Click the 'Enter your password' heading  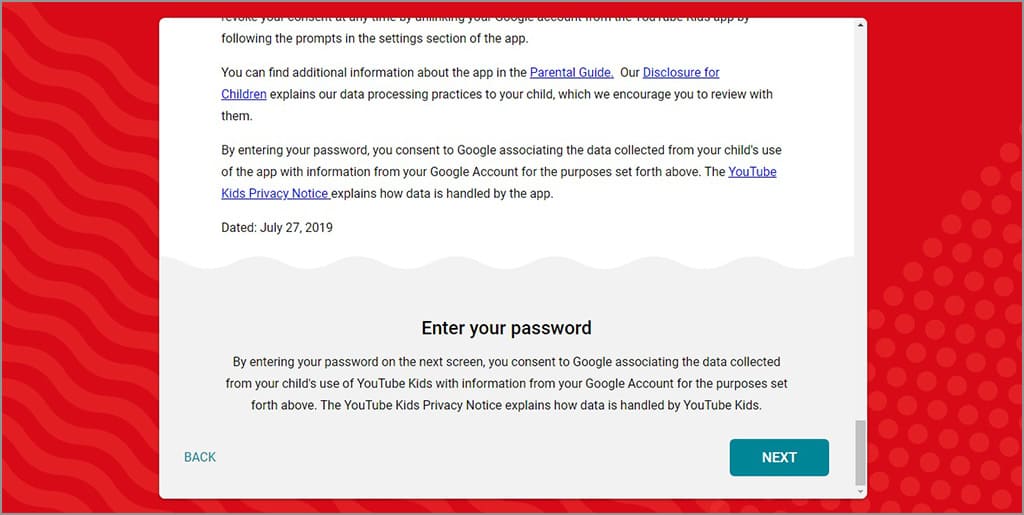(506, 328)
